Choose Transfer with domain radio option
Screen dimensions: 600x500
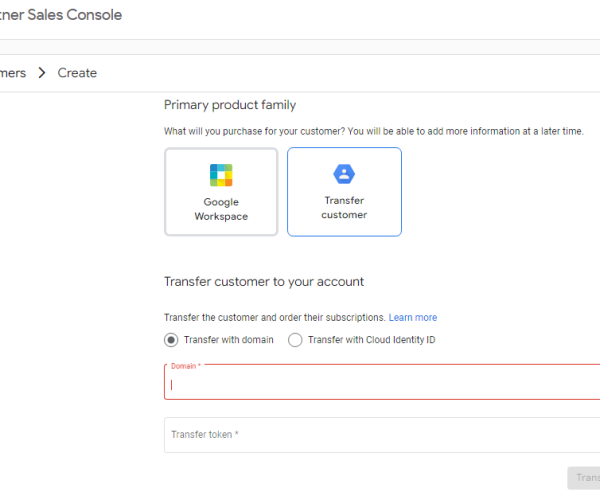coord(171,340)
